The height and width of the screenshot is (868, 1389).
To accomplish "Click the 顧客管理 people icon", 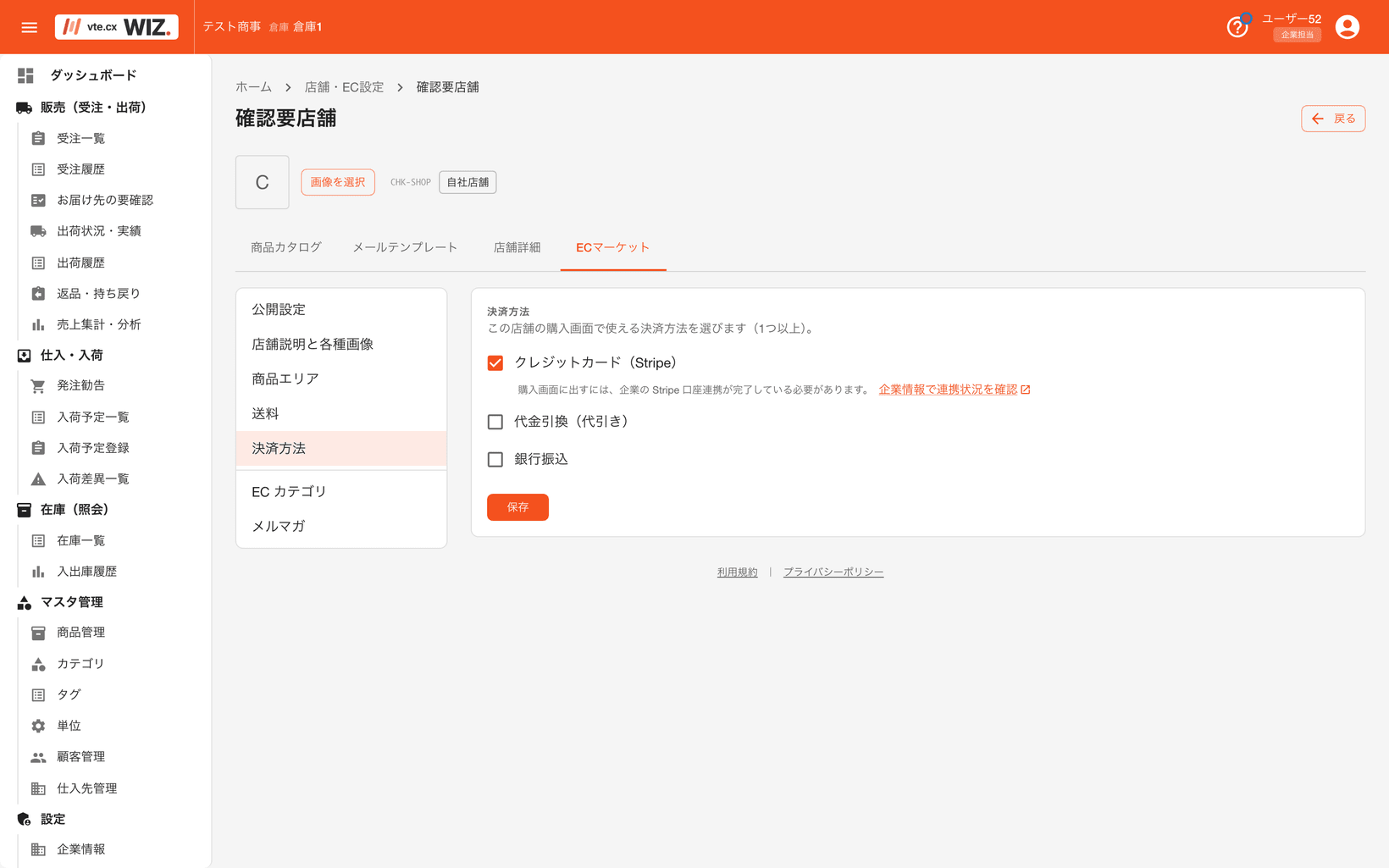I will tap(38, 757).
